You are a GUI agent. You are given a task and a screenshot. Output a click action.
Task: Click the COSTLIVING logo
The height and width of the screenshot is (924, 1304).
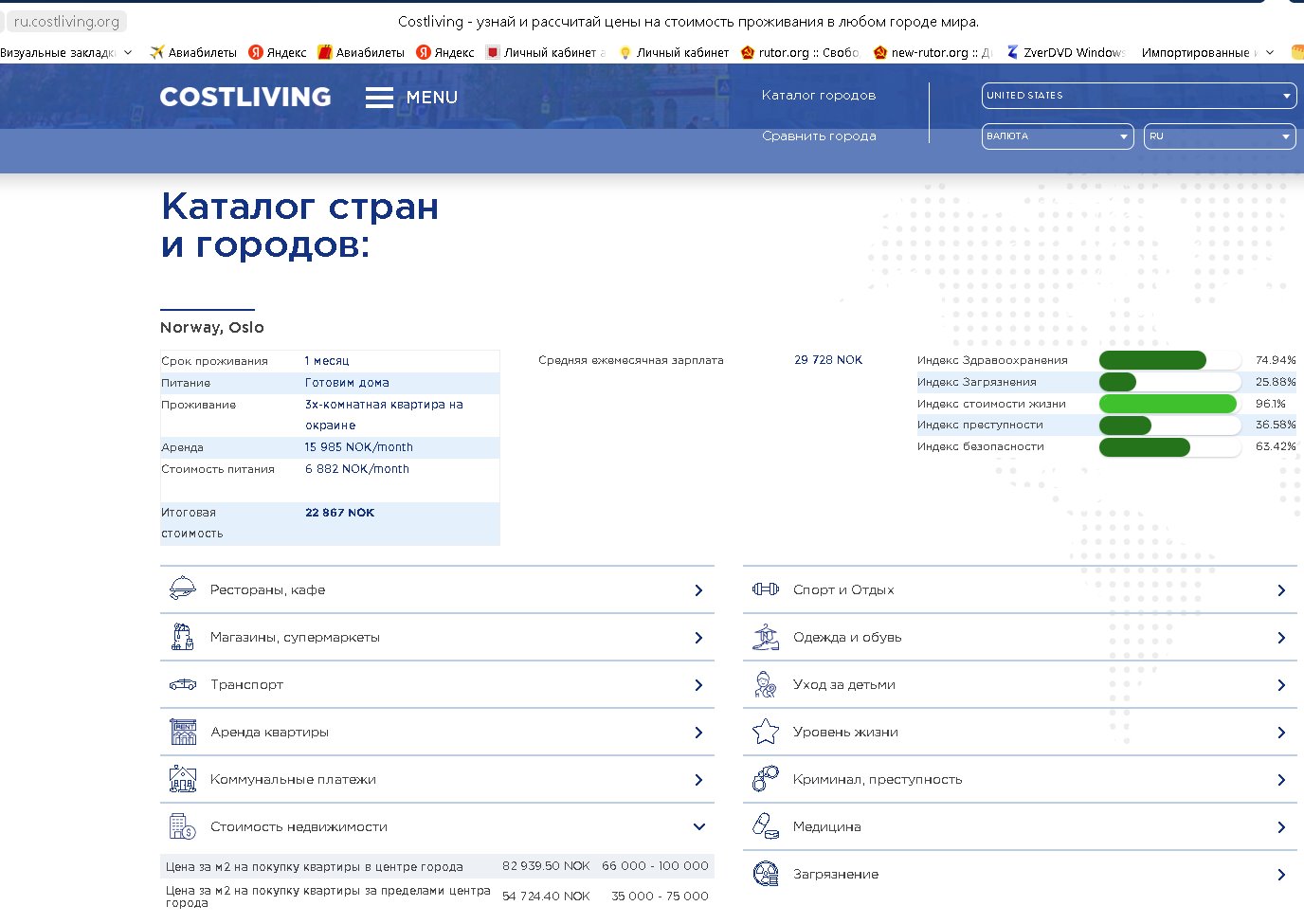pyautogui.click(x=245, y=97)
